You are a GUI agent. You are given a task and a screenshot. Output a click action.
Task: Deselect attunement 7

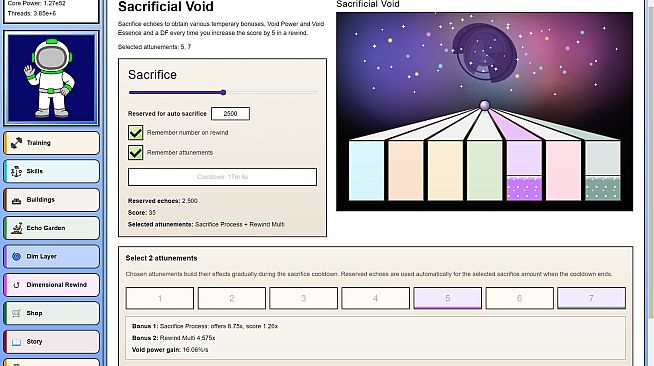click(x=591, y=298)
